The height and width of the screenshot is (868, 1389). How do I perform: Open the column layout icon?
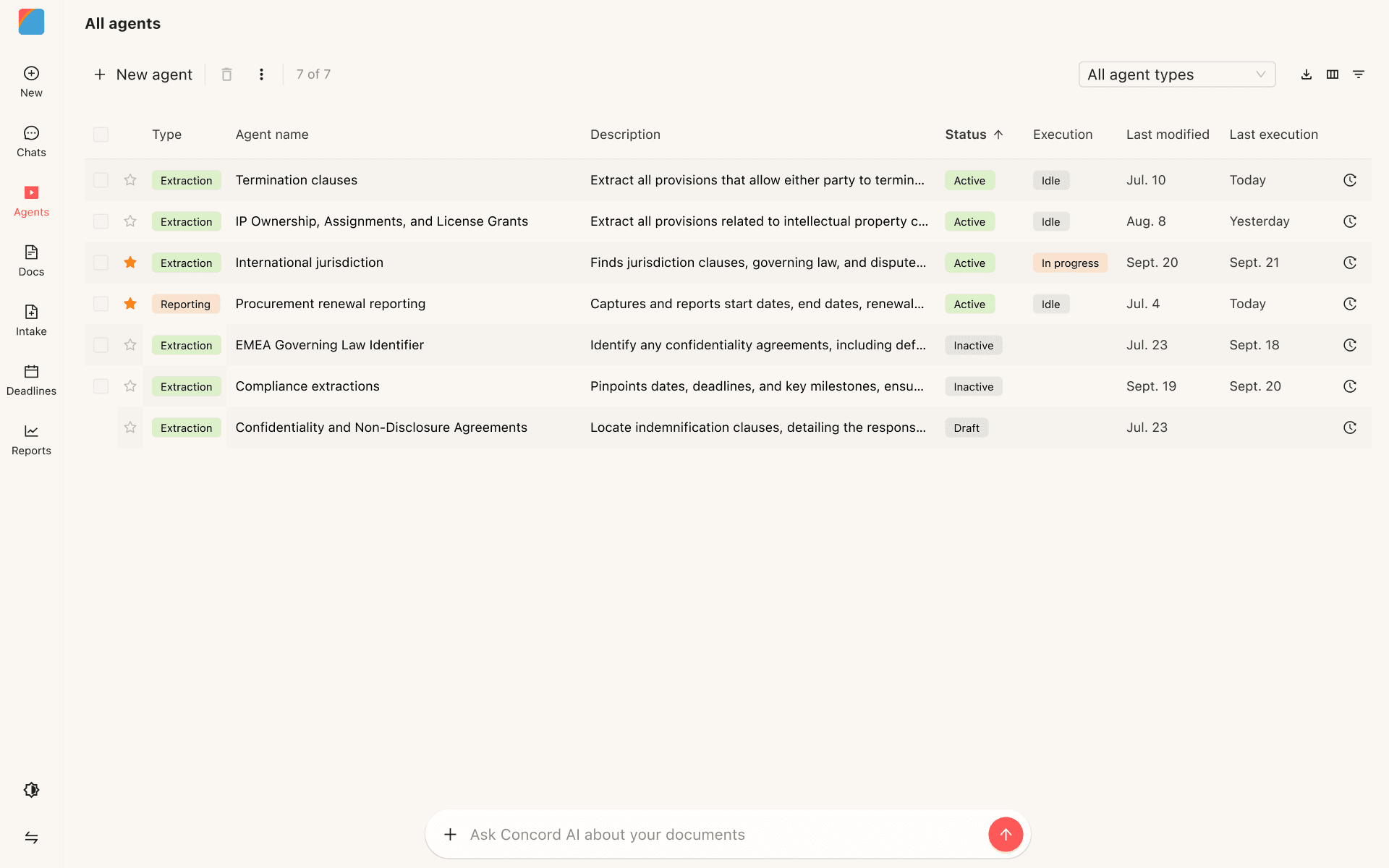pos(1332,75)
